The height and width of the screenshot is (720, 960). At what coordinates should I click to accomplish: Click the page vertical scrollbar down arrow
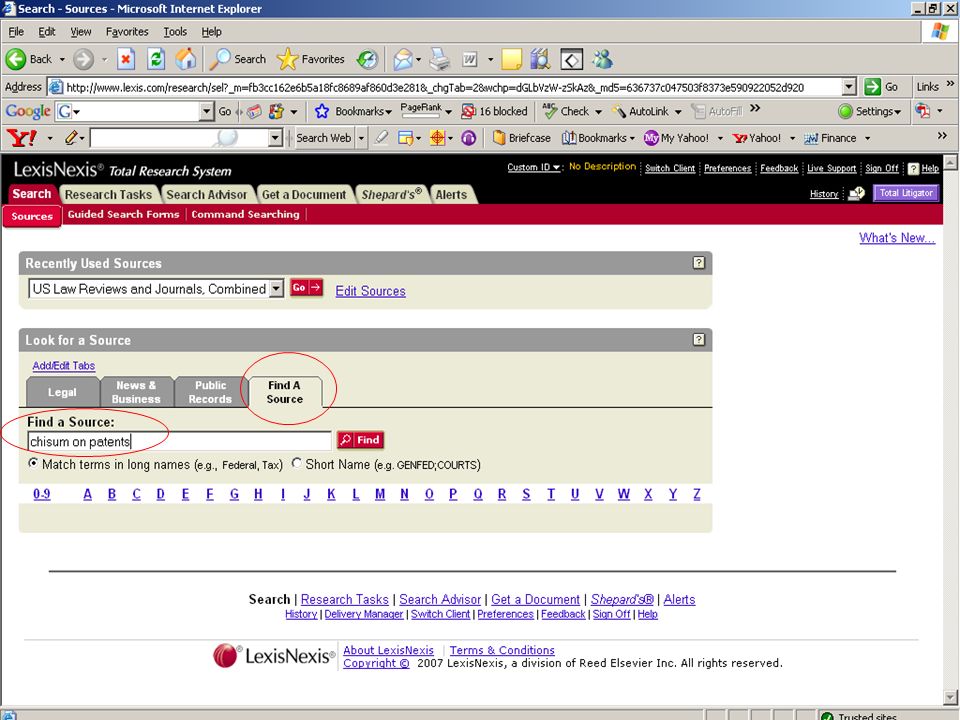950,697
